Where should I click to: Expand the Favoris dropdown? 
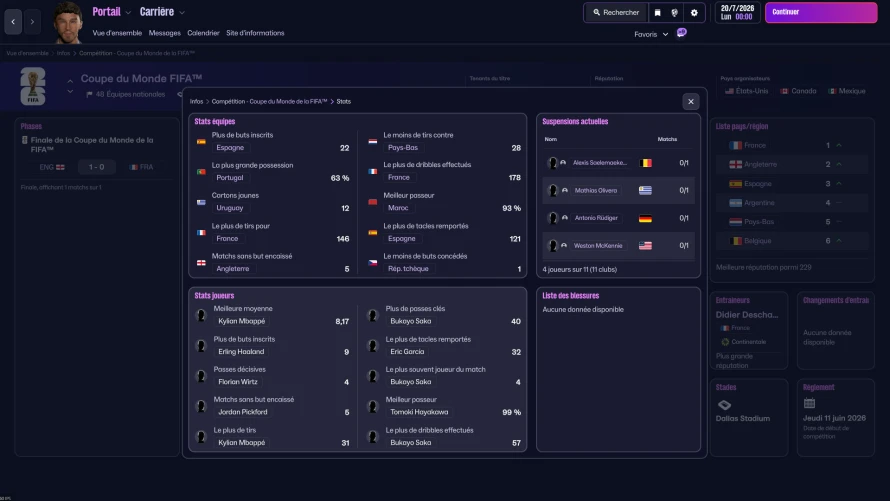(651, 34)
